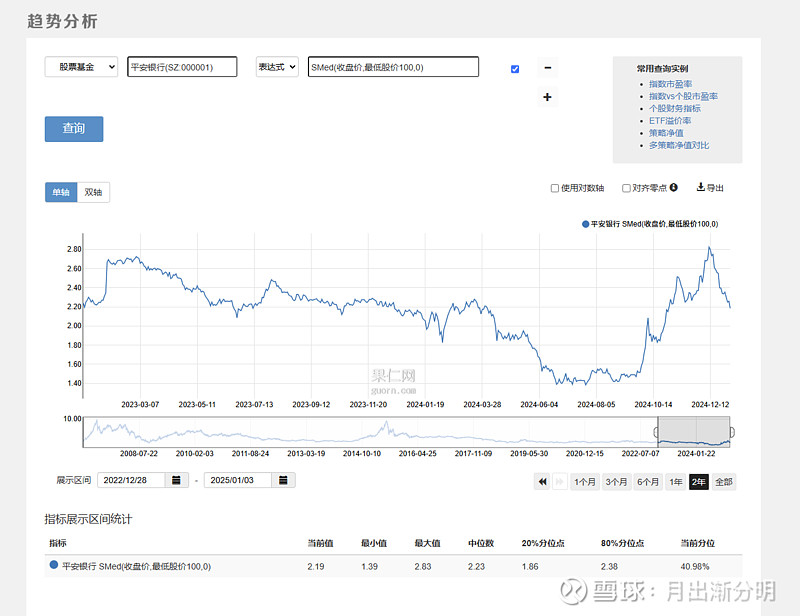Click the 最小值 value 1.39
Image resolution: width=800 pixels, height=616 pixels.
pos(369,566)
